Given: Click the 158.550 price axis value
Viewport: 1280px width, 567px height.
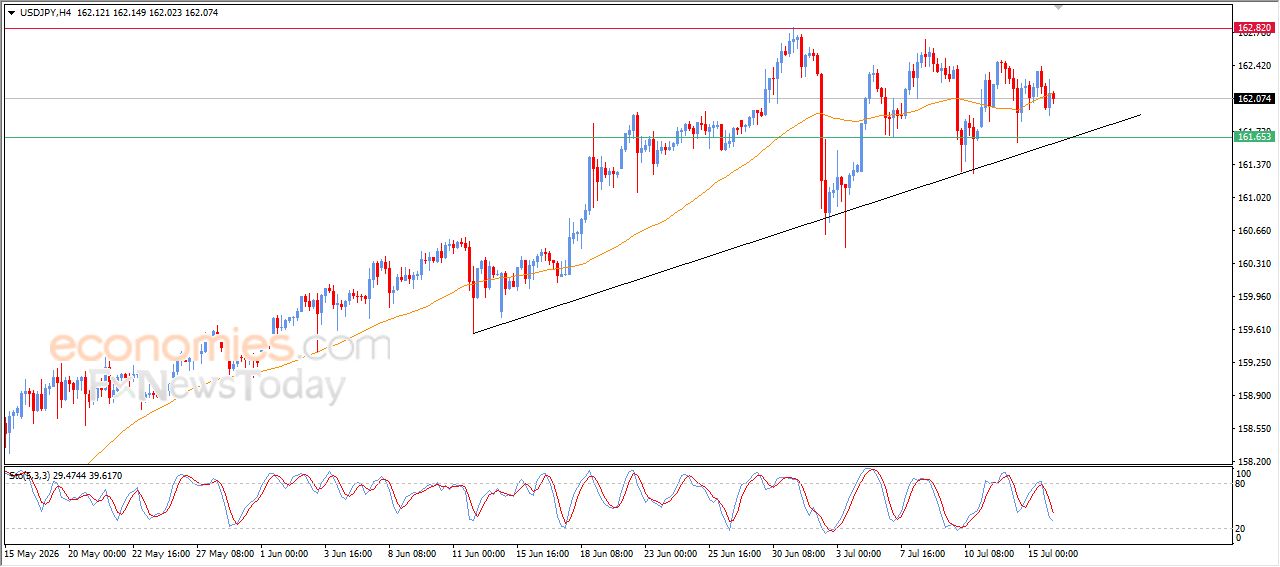Looking at the screenshot, I should tap(1254, 429).
